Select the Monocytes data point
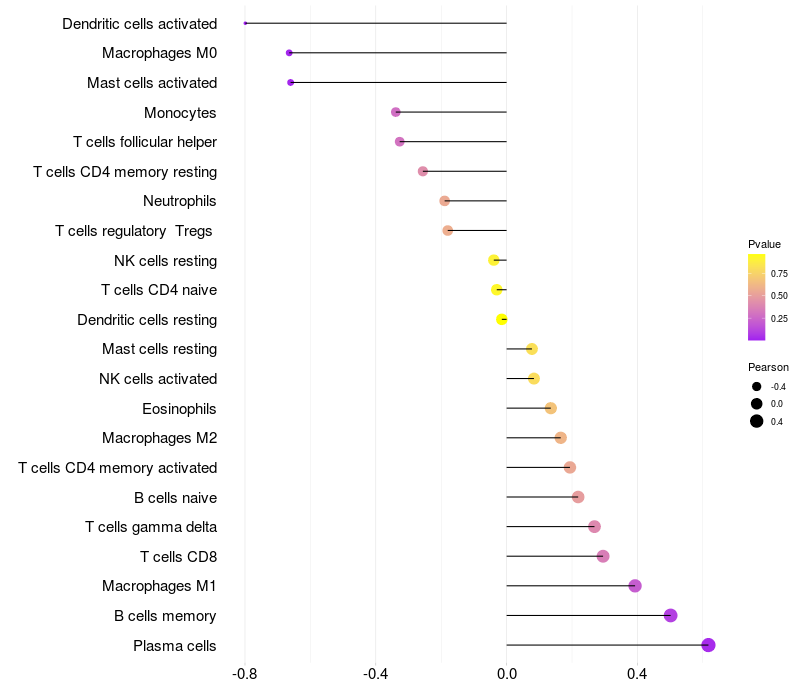This screenshot has height=700, width=800. click(396, 112)
